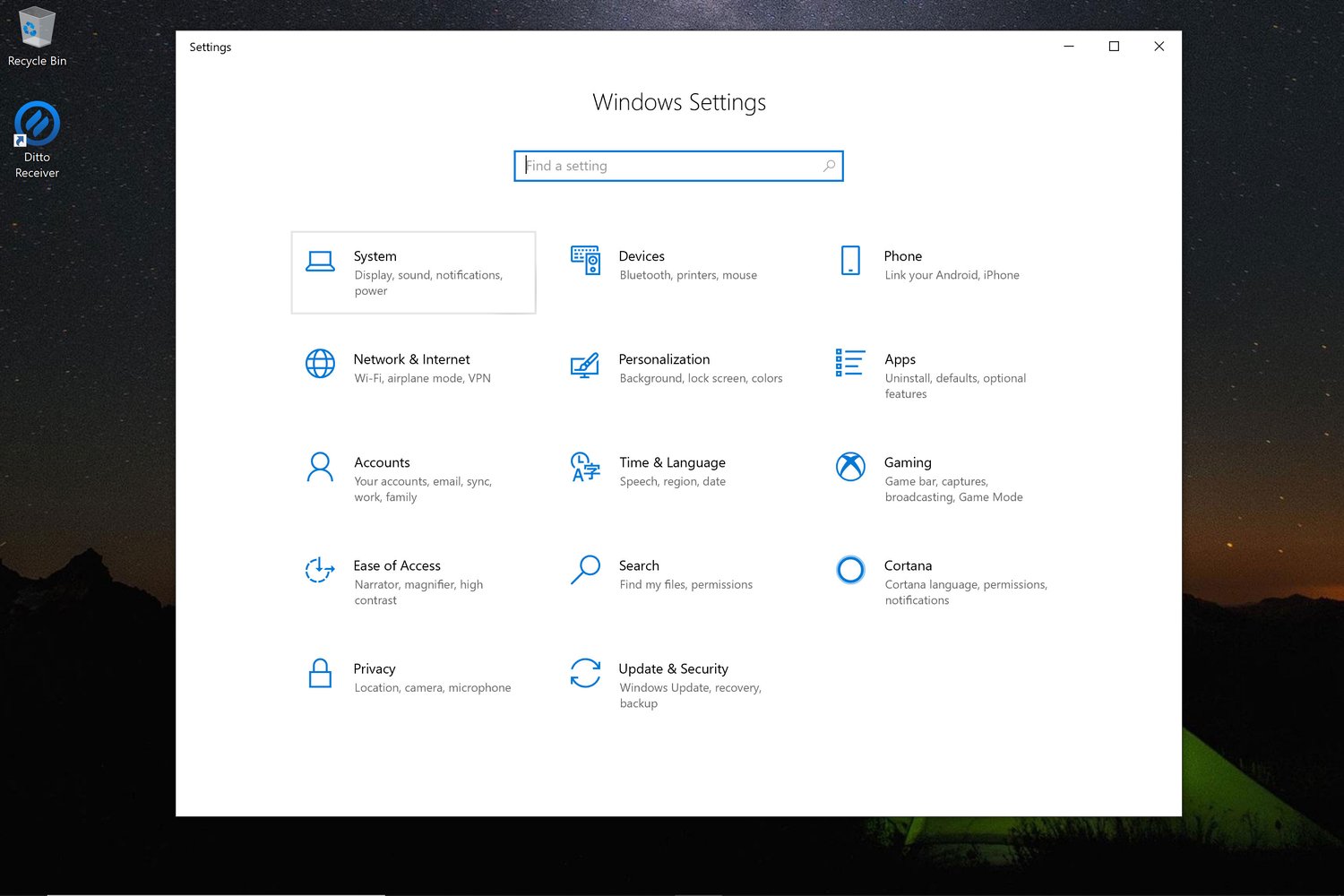1344x896 pixels.
Task: Click the Time & Language icon
Action: click(585, 467)
